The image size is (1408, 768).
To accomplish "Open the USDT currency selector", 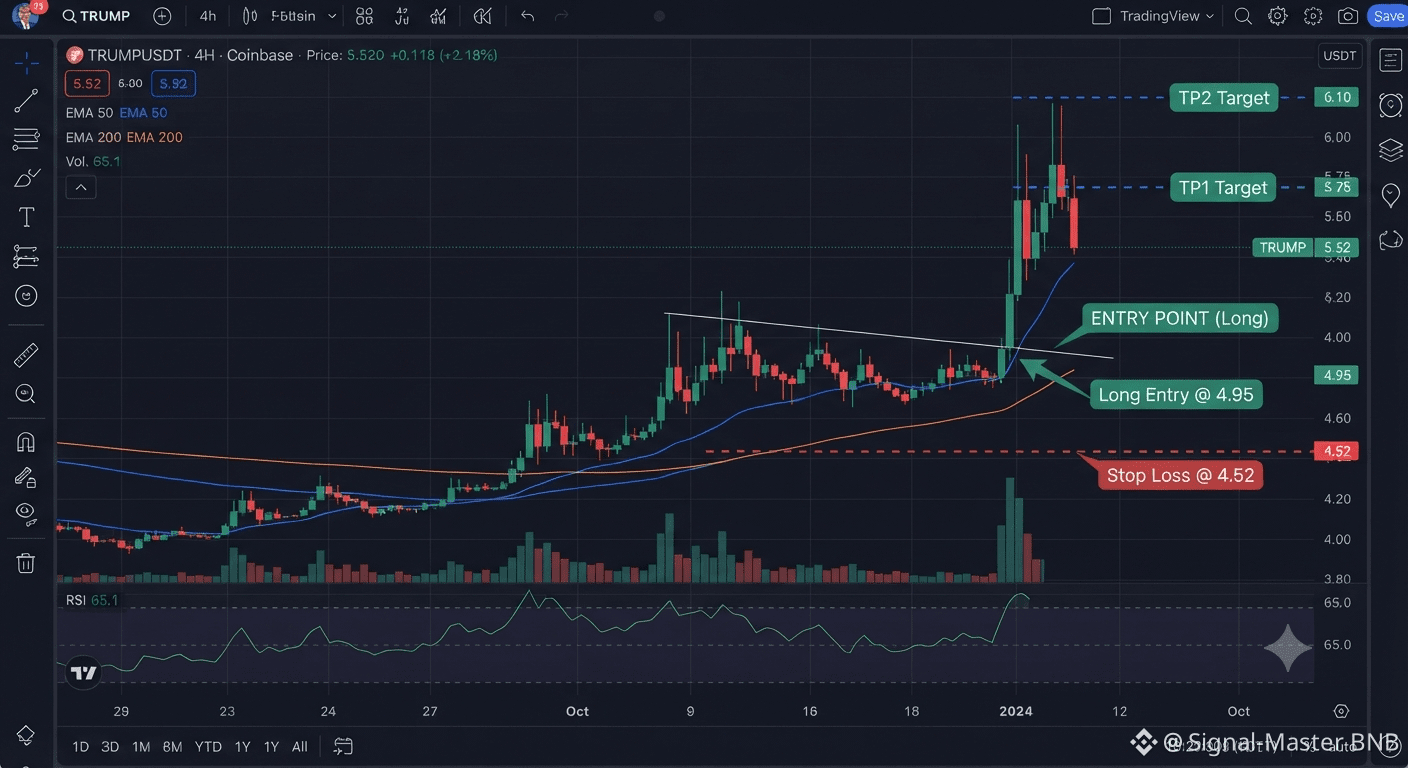I will tap(1340, 56).
